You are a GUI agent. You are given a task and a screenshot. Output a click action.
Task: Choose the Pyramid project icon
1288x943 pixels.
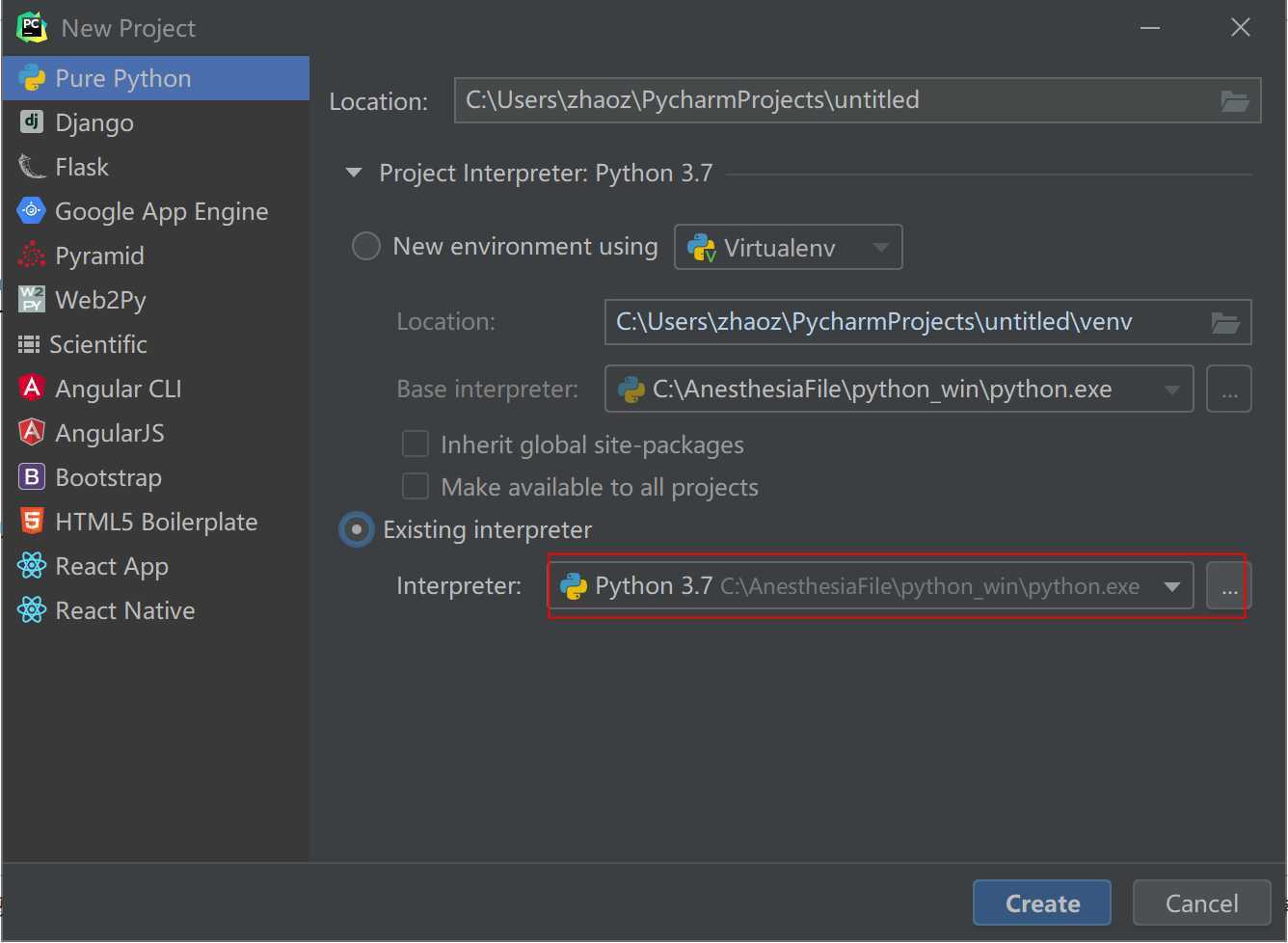[x=32, y=255]
